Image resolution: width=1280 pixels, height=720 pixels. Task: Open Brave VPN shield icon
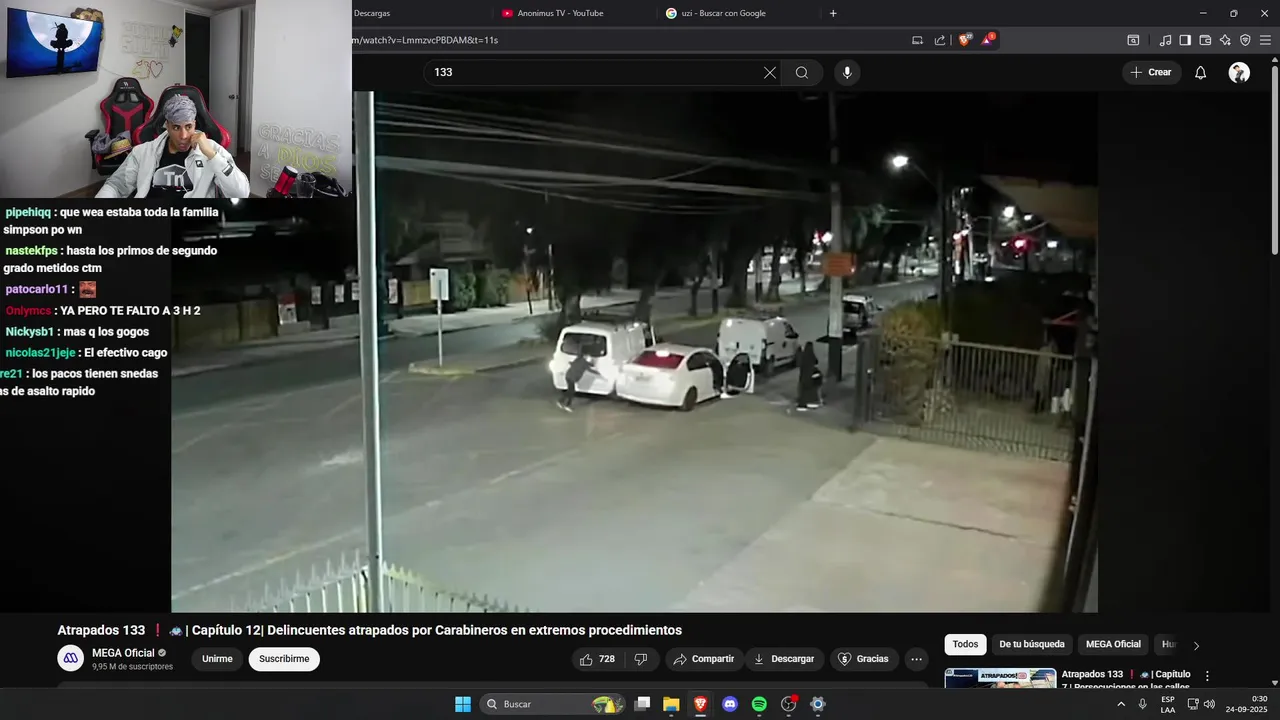[1245, 40]
